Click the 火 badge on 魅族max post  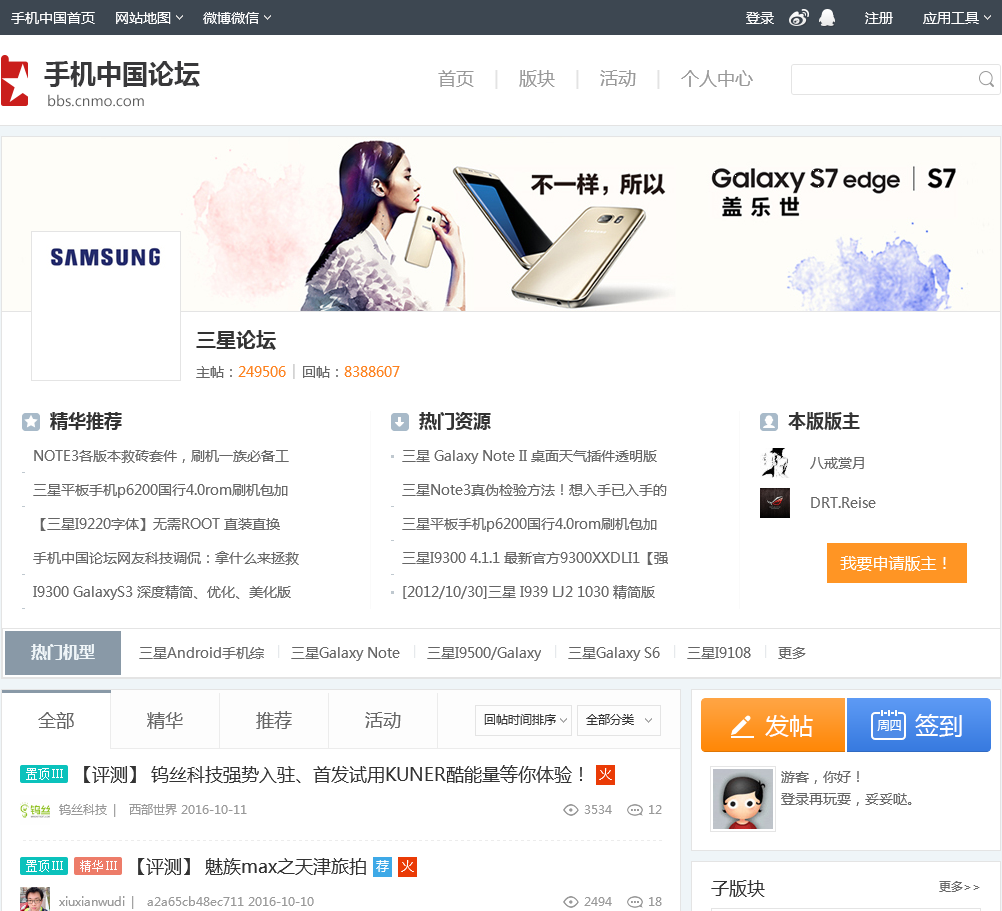[x=407, y=867]
